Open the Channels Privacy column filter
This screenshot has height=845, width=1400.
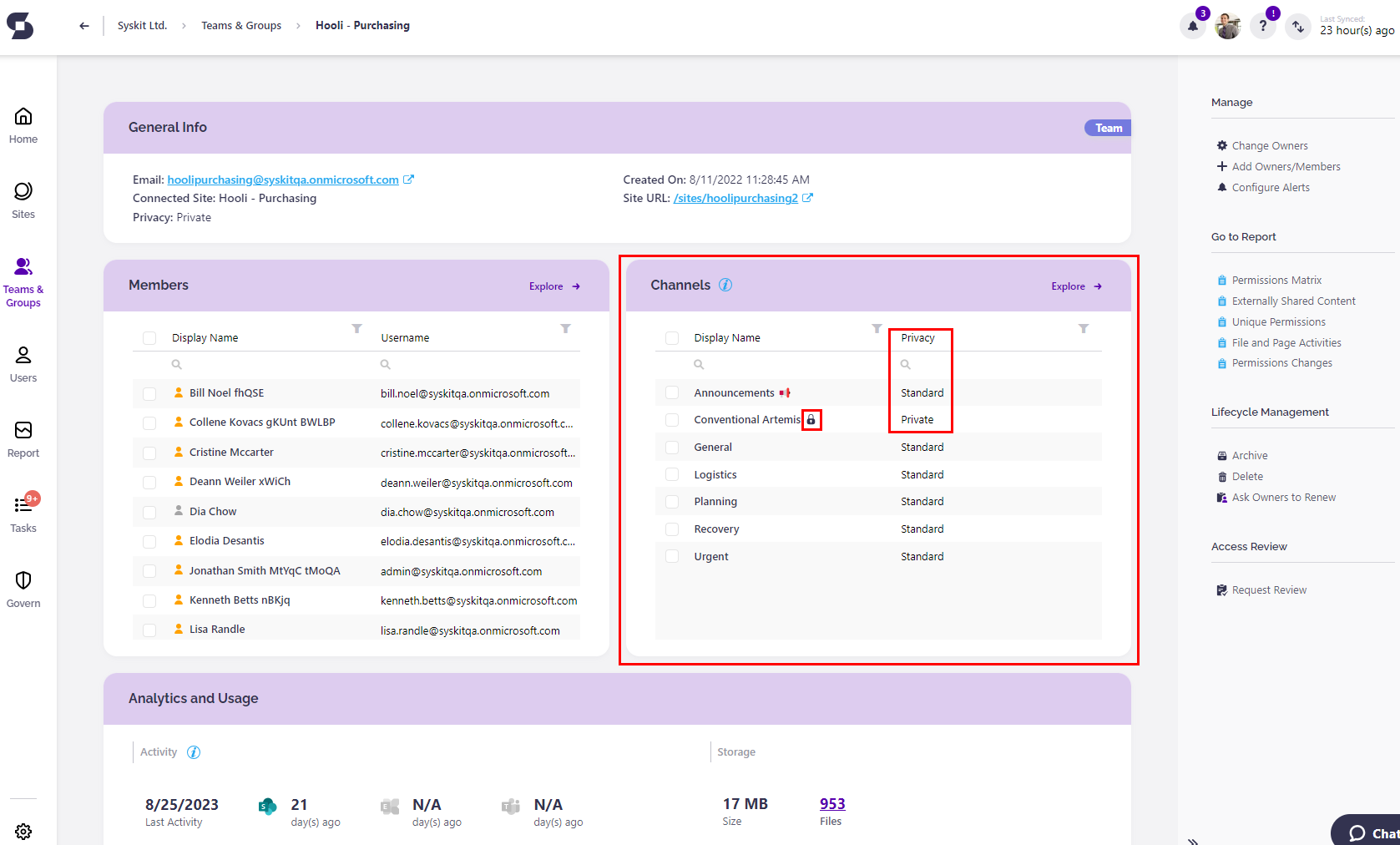click(x=1083, y=329)
